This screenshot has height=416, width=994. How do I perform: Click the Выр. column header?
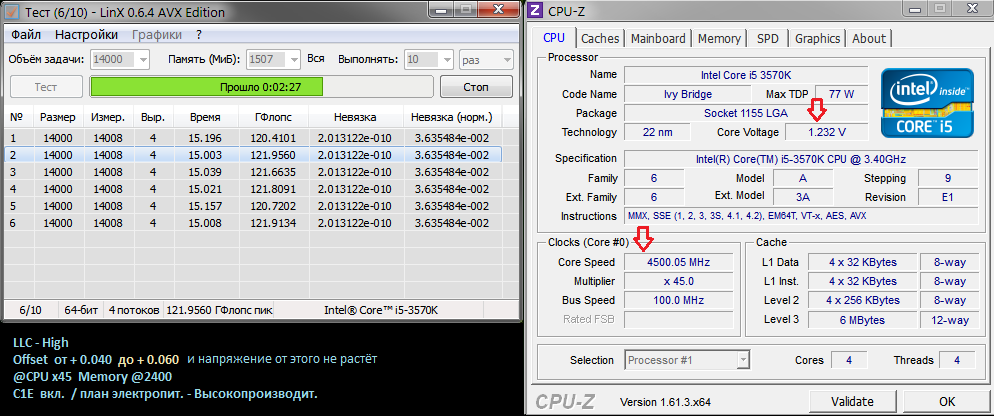tap(153, 117)
